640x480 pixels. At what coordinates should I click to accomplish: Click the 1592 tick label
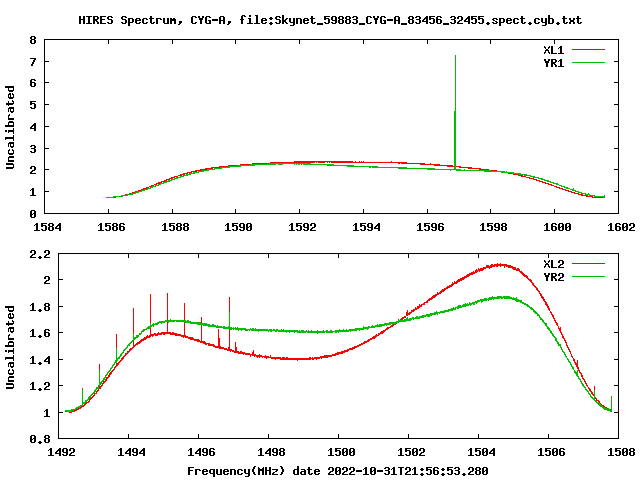[302, 227]
